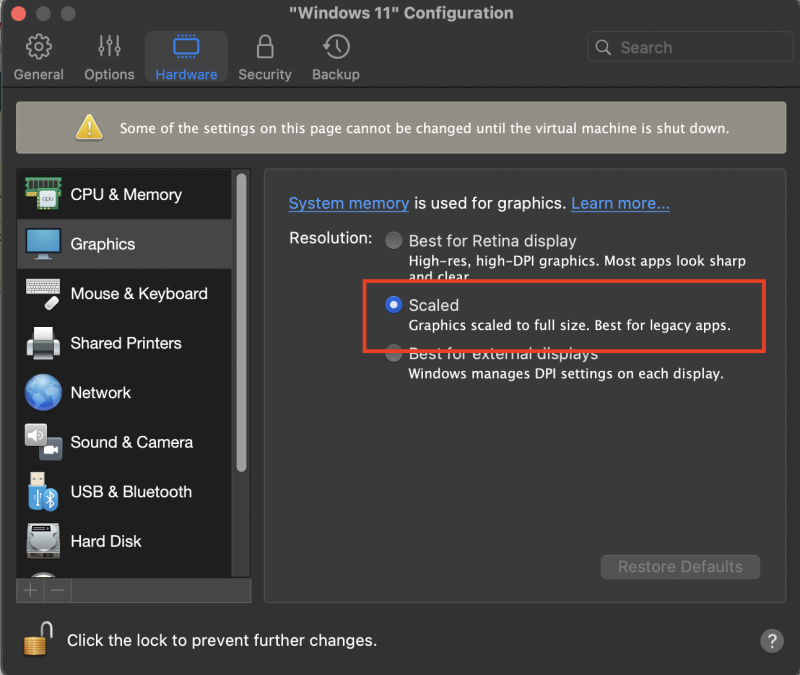The image size is (800, 675).
Task: Click the lock to prevent changes
Action: point(39,638)
